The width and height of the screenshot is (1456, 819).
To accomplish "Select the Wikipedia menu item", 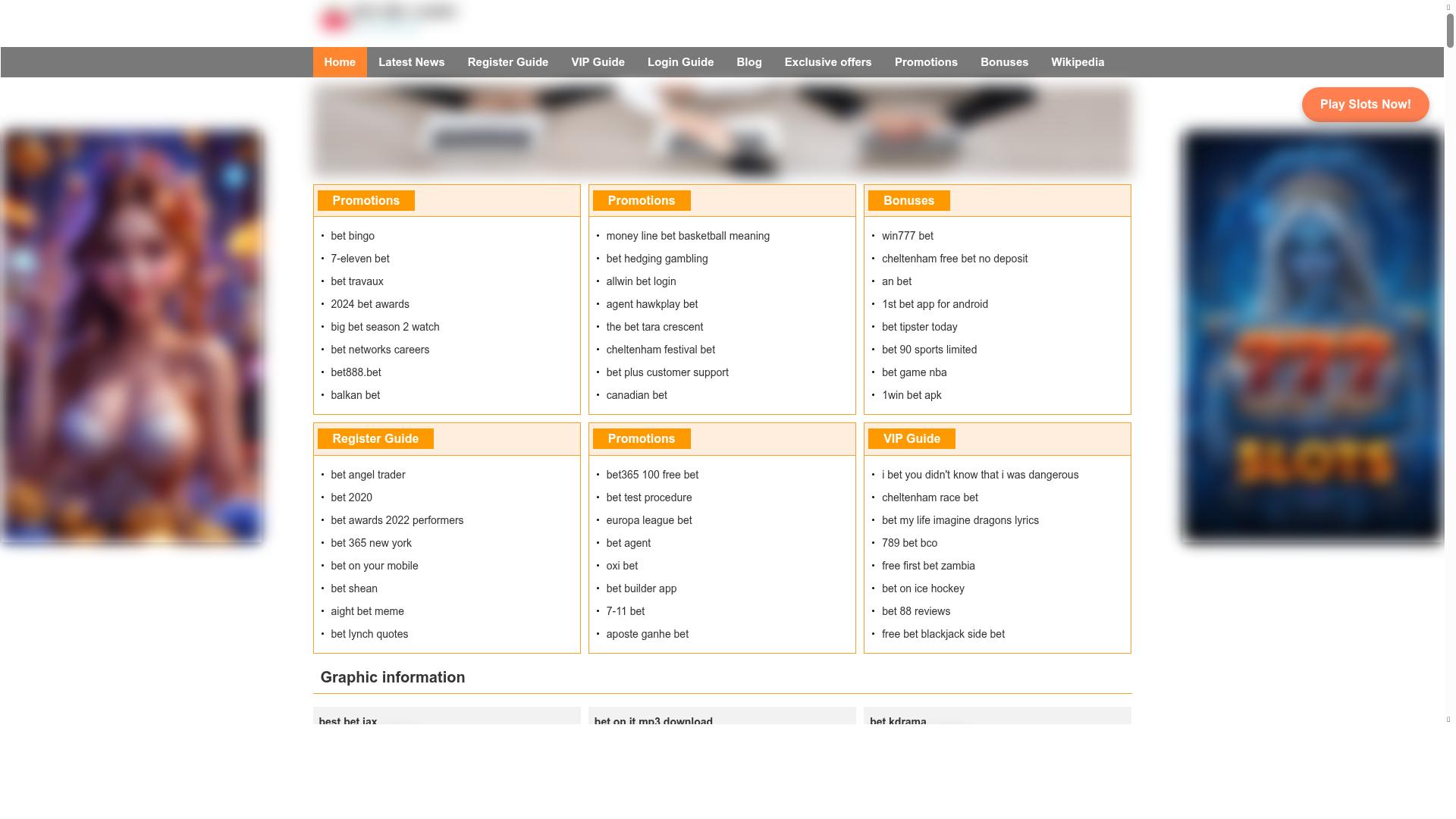I will (x=1077, y=62).
